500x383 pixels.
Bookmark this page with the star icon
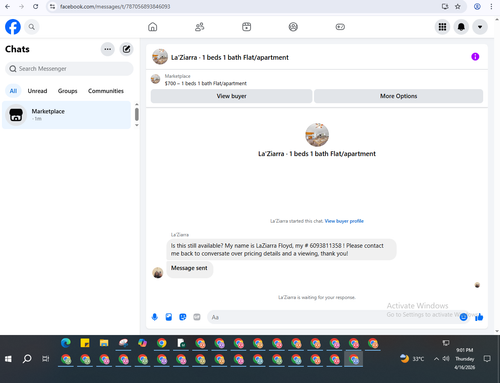(458, 6)
